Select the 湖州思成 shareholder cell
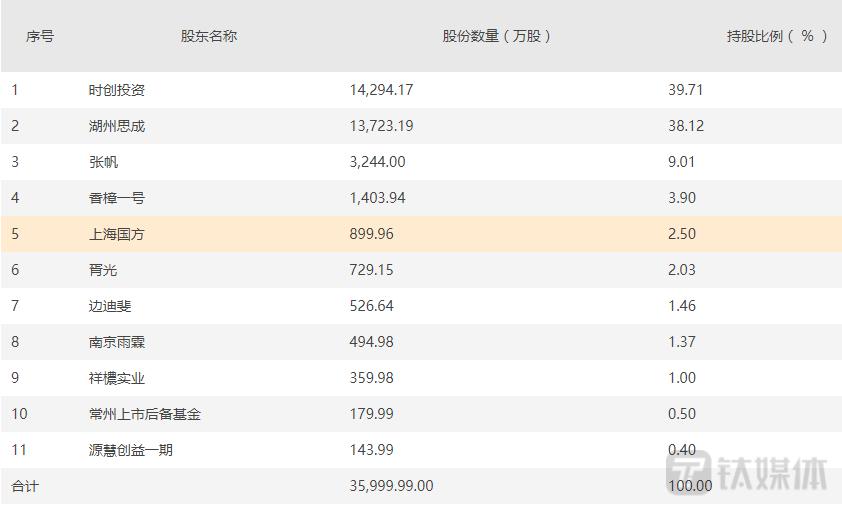The image size is (842, 511). coord(117,126)
